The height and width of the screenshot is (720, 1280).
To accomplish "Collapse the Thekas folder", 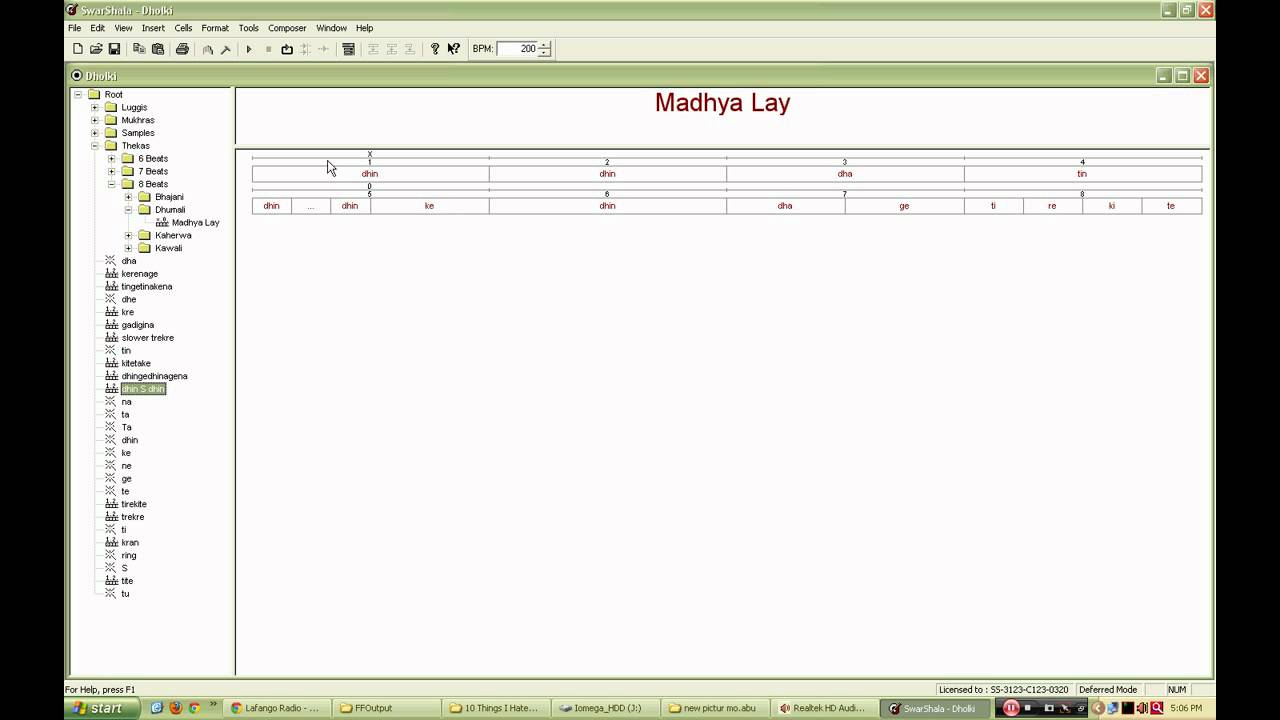I will pos(95,146).
